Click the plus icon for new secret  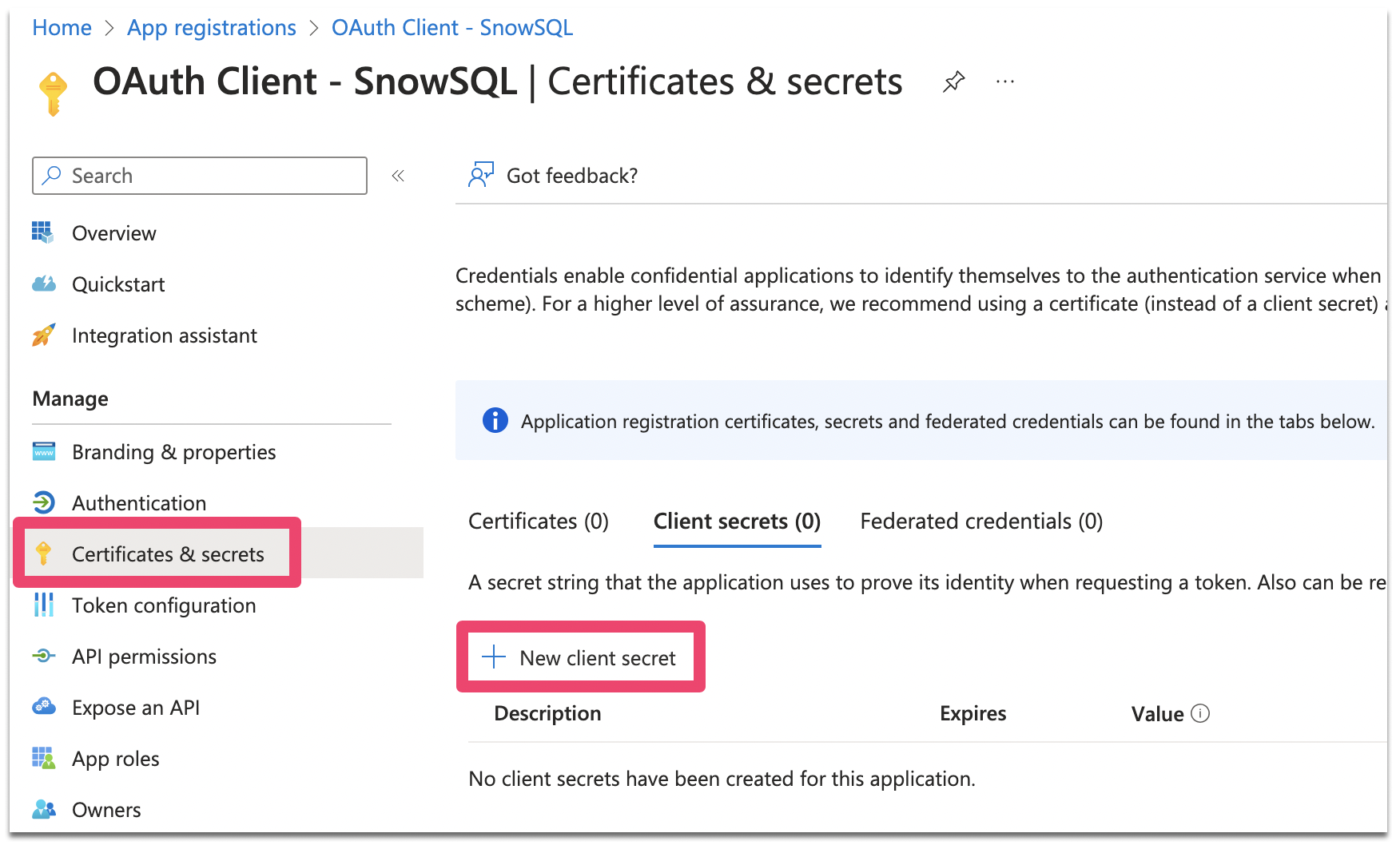pos(494,657)
